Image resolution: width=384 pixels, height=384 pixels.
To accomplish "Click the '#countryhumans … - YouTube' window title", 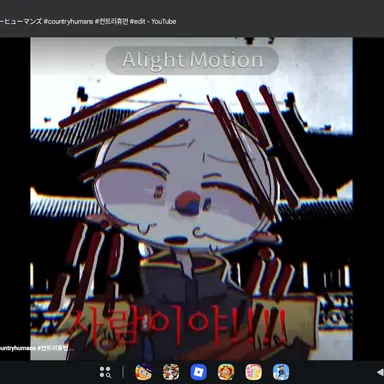I will [x=88, y=21].
